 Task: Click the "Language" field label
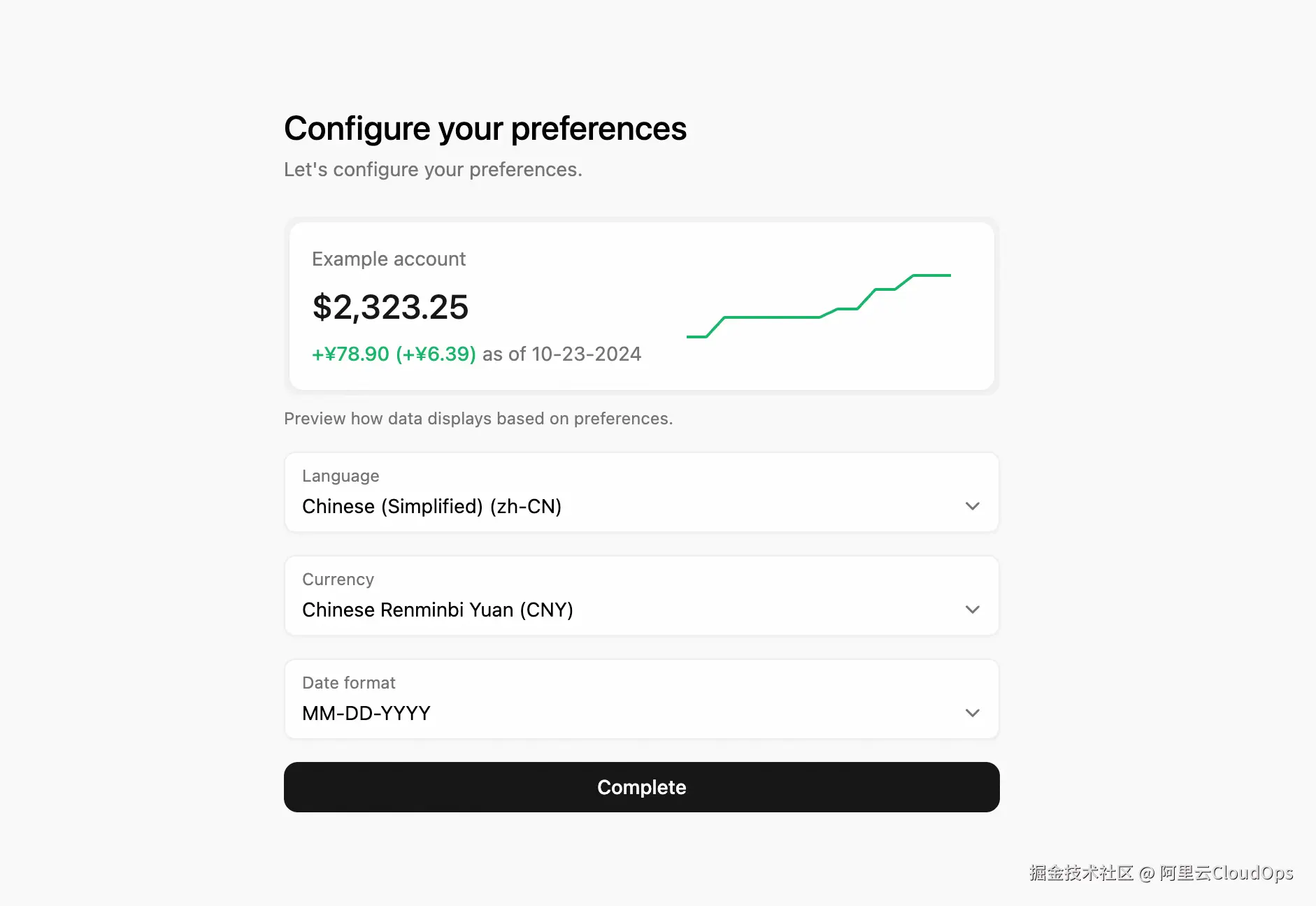click(341, 476)
